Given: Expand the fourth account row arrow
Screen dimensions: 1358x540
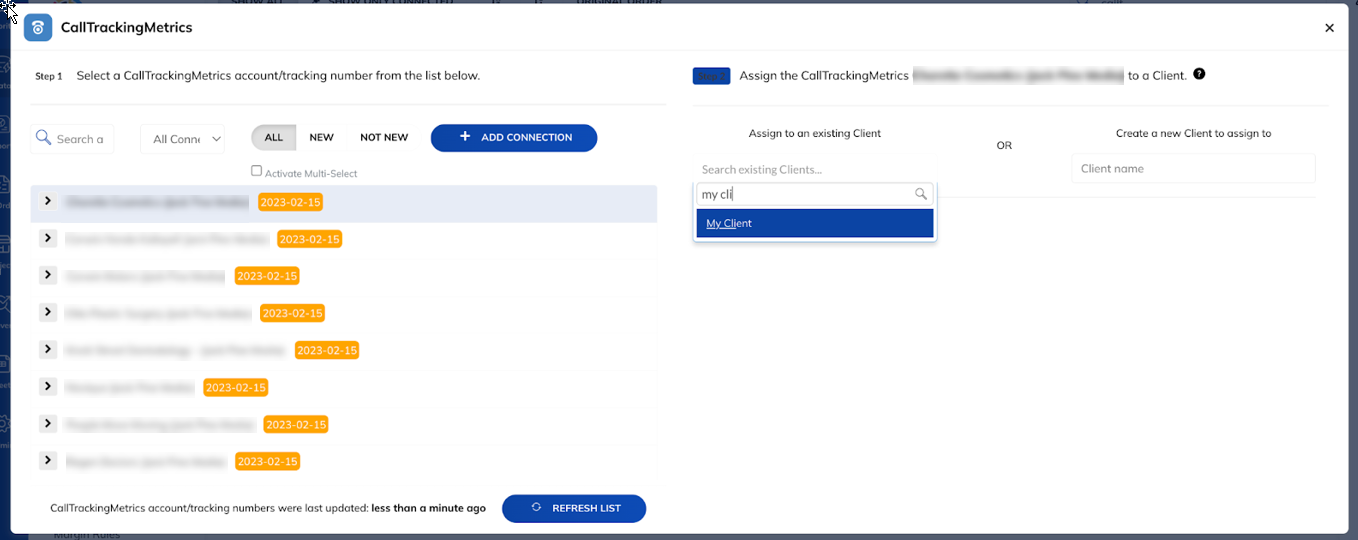Looking at the screenshot, I should pyautogui.click(x=47, y=312).
